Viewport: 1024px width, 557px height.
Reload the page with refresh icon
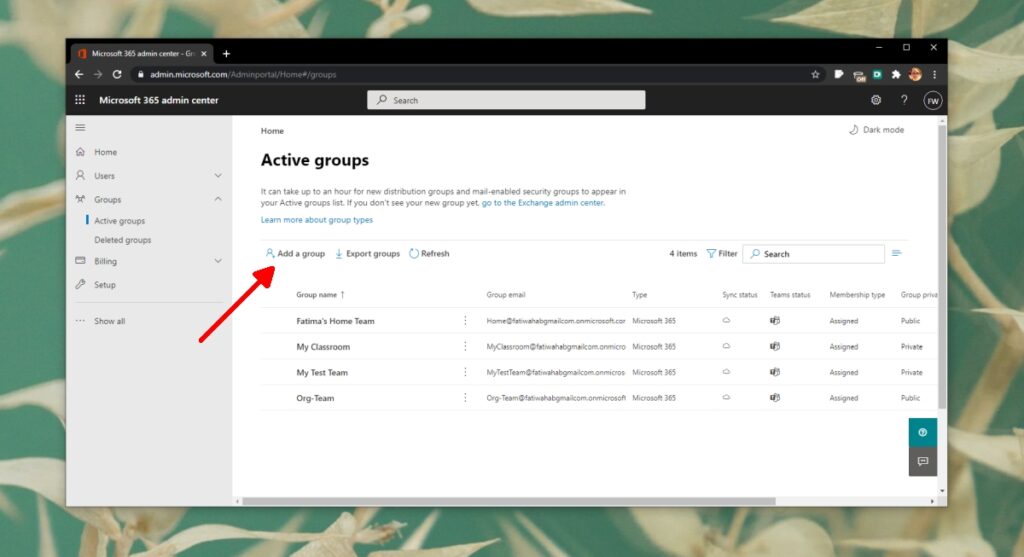[x=117, y=74]
